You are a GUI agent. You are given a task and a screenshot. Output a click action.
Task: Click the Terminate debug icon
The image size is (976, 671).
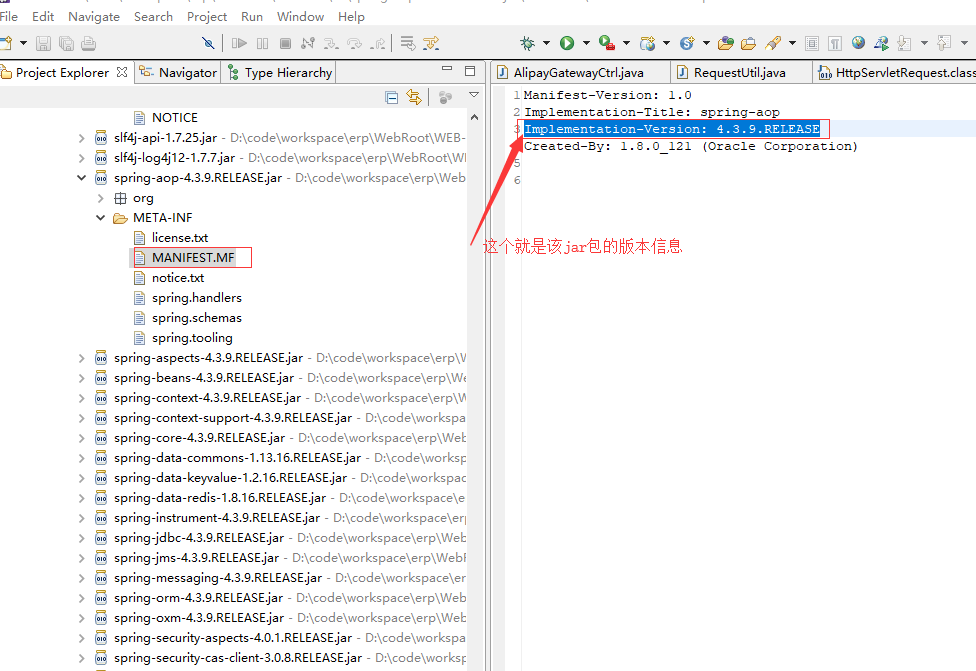[x=286, y=43]
